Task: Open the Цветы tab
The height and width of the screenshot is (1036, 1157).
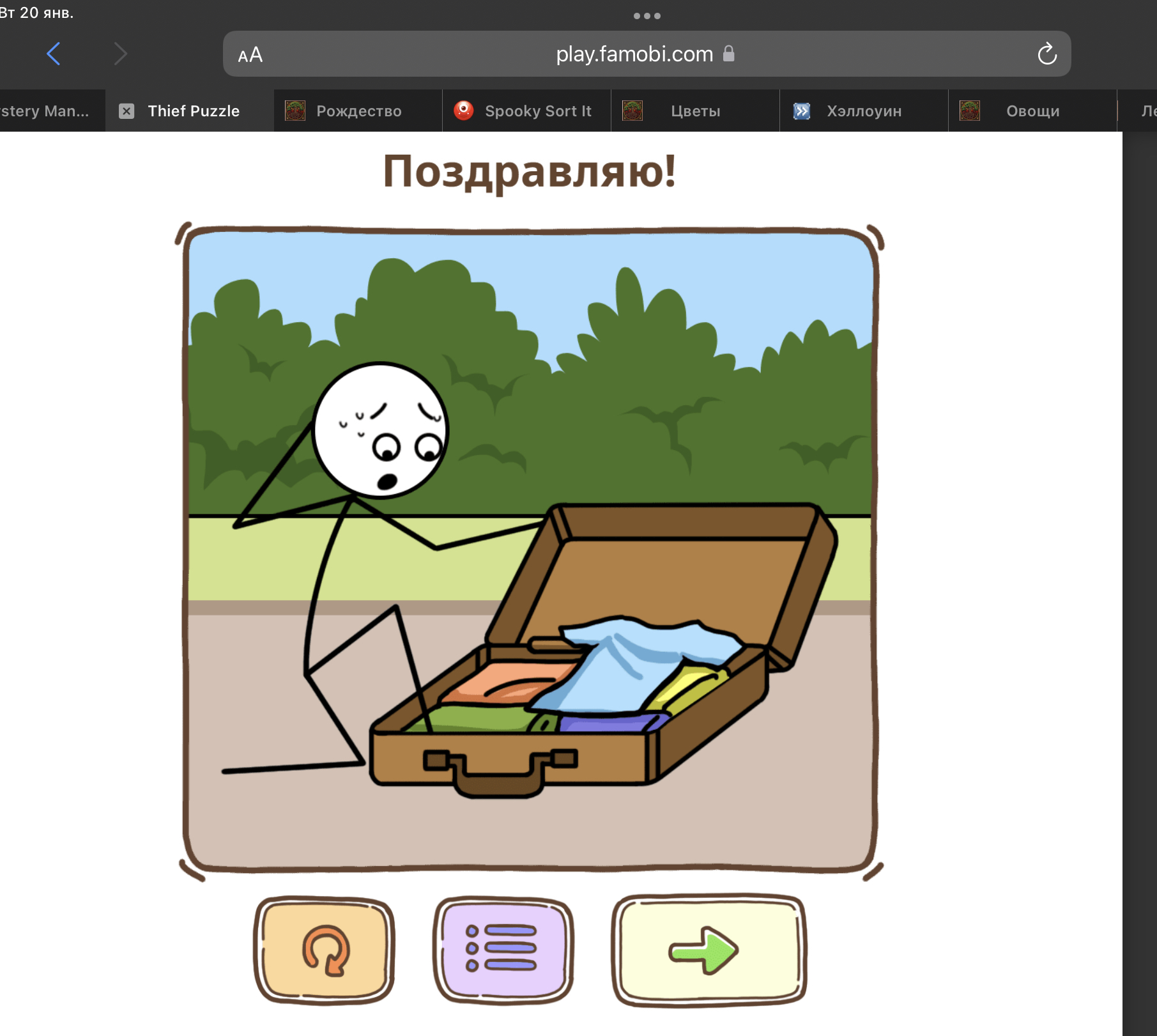Action: 695,111
